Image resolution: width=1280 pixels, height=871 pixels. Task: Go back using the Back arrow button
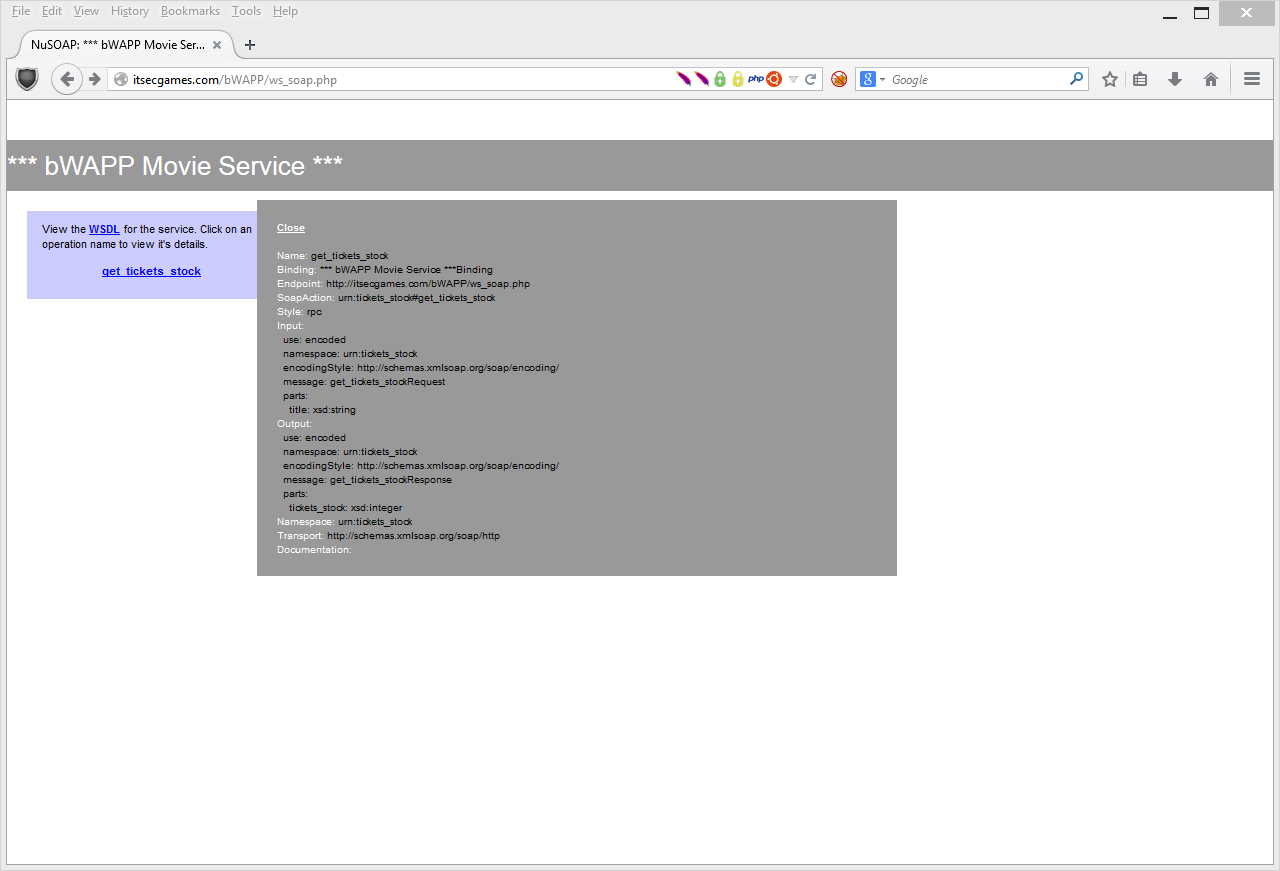(x=66, y=79)
